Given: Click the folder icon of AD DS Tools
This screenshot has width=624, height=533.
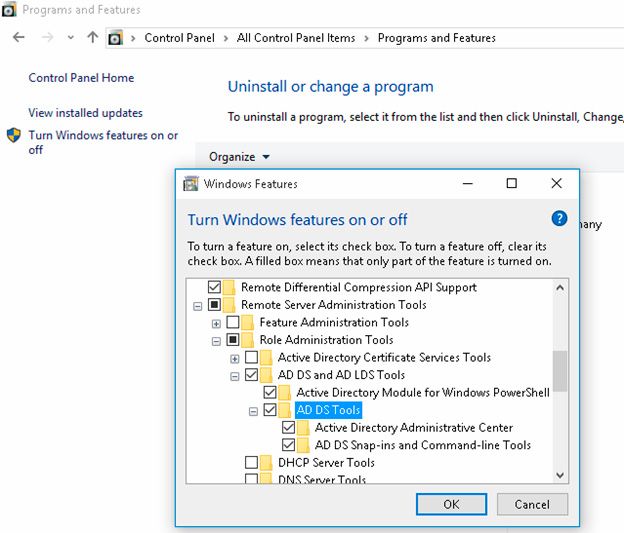Looking at the screenshot, I should coord(285,410).
